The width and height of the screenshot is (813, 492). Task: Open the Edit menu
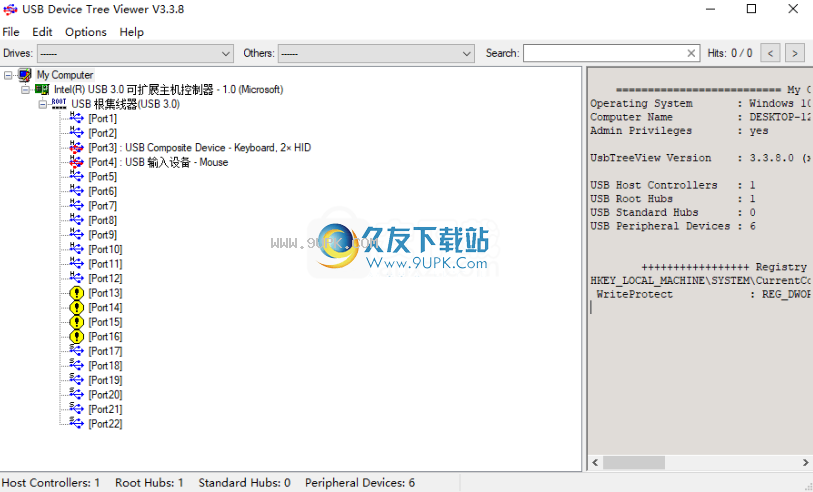point(42,32)
